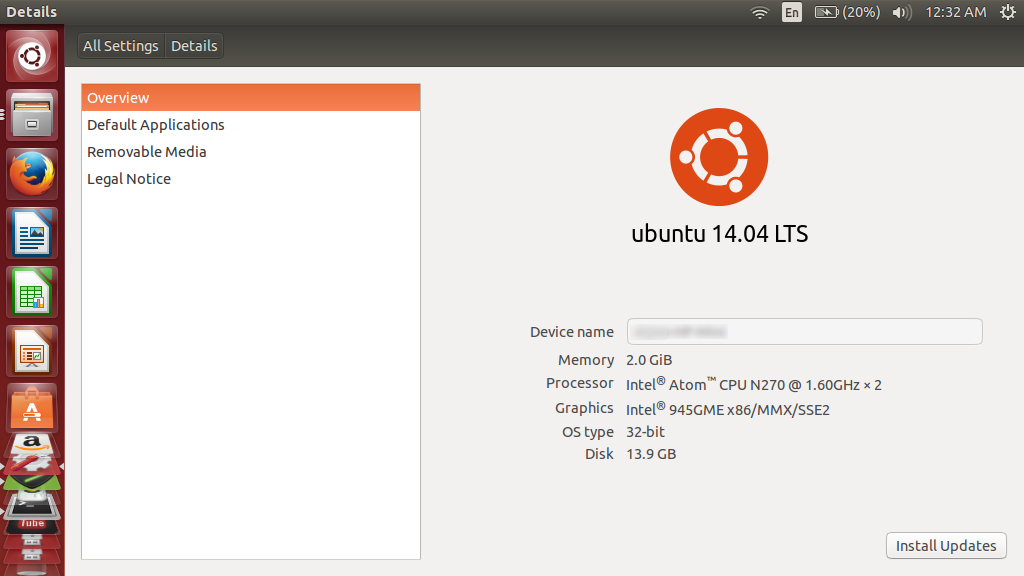Open LibreOffice Writer from the launcher
The height and width of the screenshot is (576, 1024).
pyautogui.click(x=31, y=233)
